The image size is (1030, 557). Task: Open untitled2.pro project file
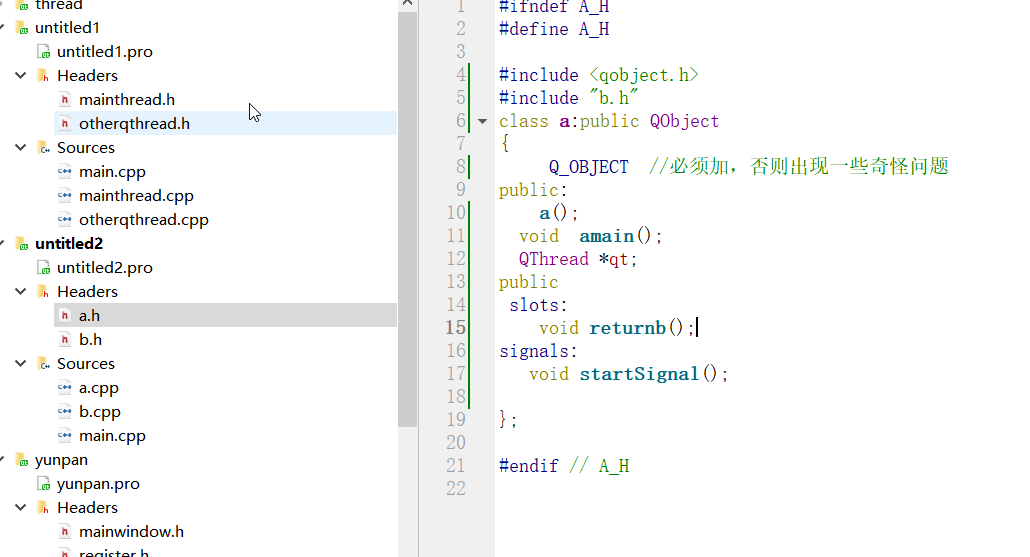[104, 268]
